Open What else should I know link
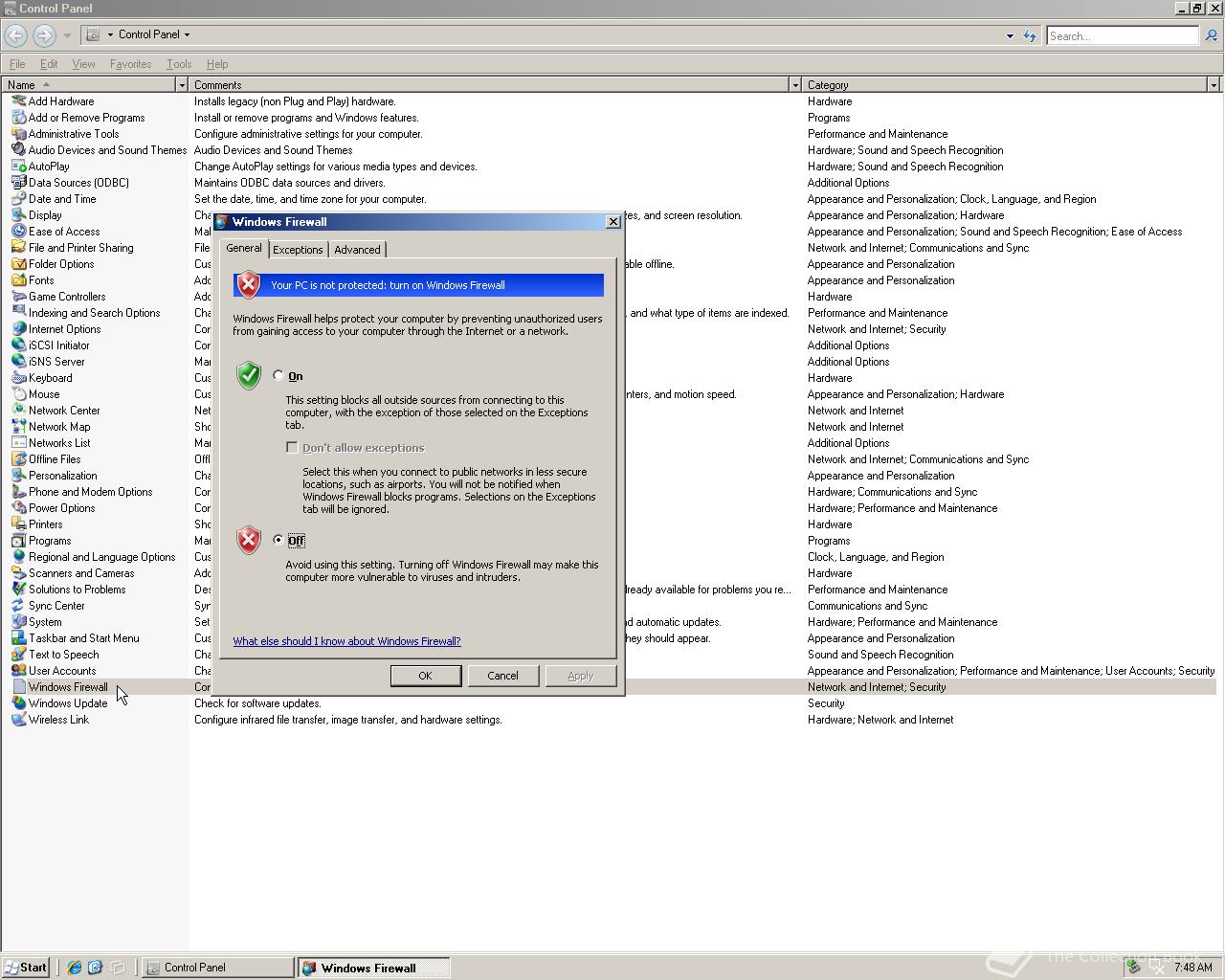 [x=346, y=641]
